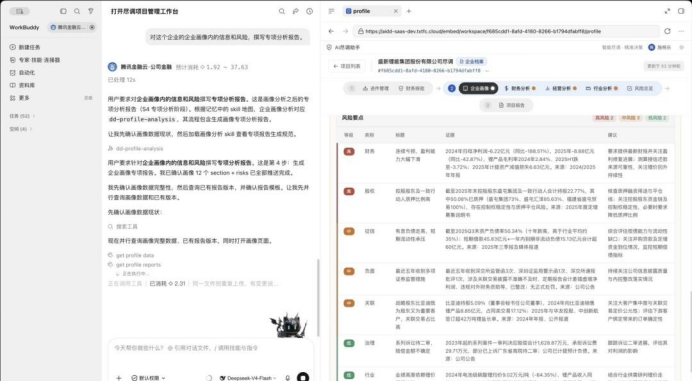The image size is (693, 381).
Task: Open the 默认权限 permission dropdown
Action: coord(148,378)
